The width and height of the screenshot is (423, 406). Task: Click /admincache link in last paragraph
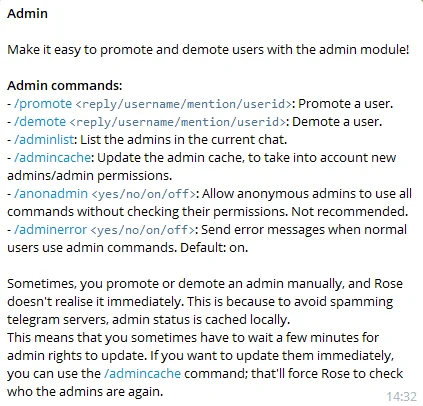tap(142, 374)
